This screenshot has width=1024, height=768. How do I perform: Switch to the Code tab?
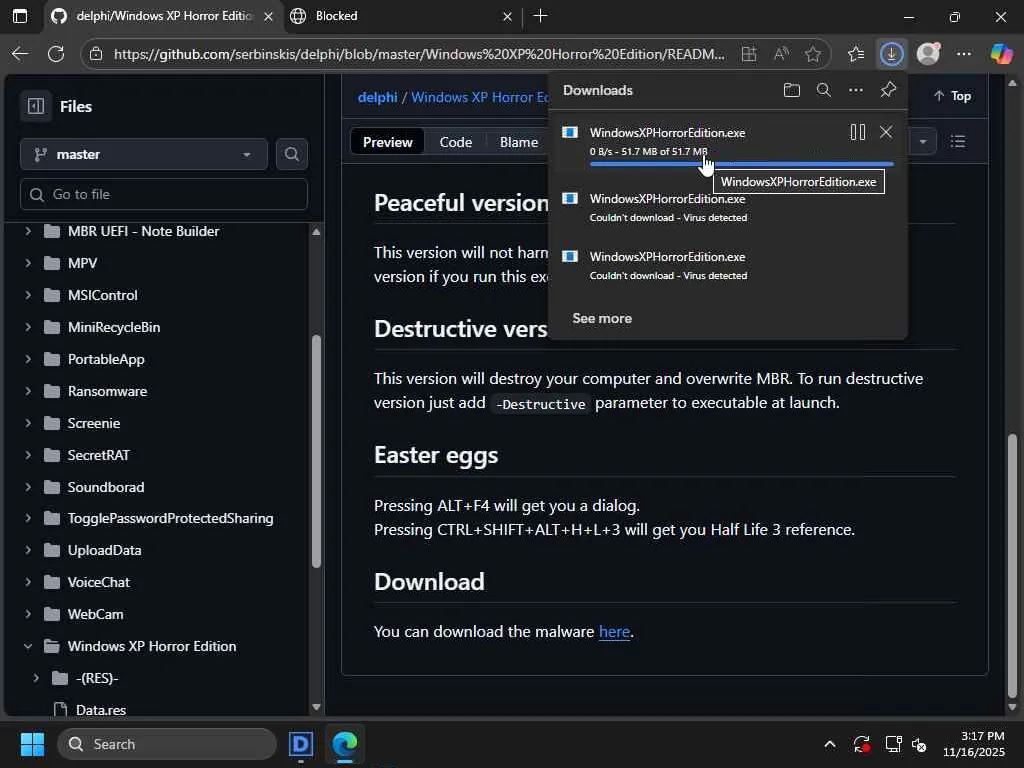click(456, 142)
